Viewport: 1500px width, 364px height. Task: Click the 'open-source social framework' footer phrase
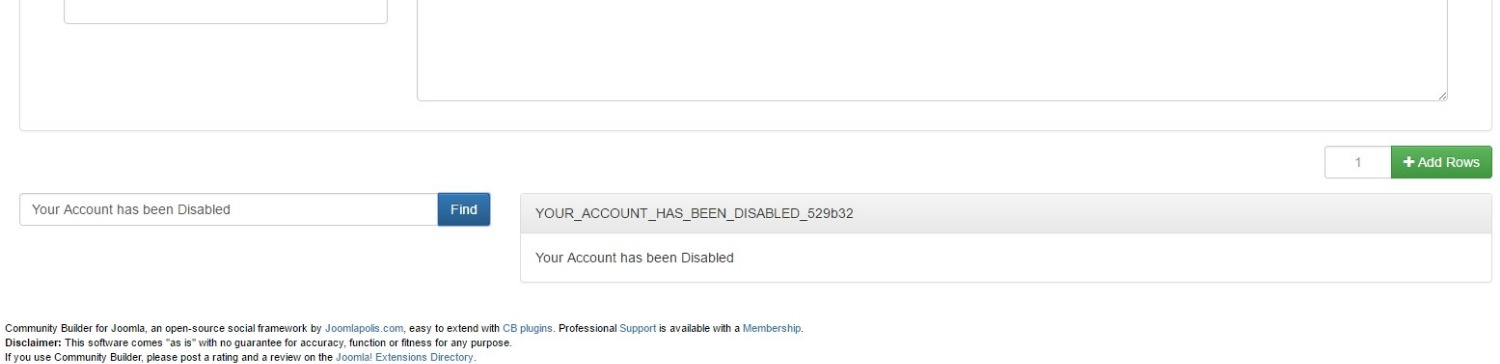pos(235,328)
